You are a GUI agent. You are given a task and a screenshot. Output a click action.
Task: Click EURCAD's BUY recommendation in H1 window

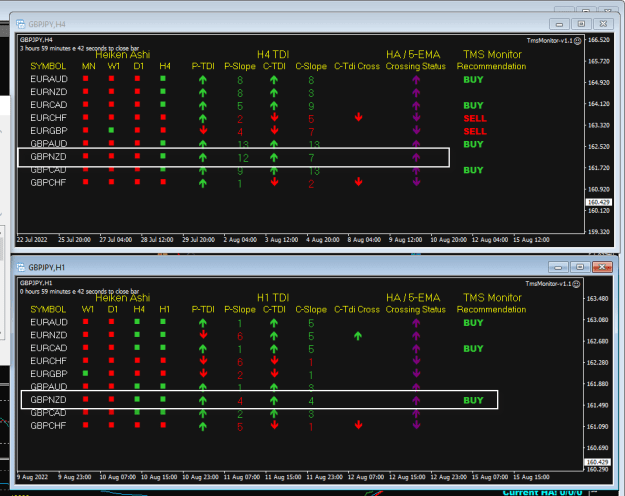473,349
